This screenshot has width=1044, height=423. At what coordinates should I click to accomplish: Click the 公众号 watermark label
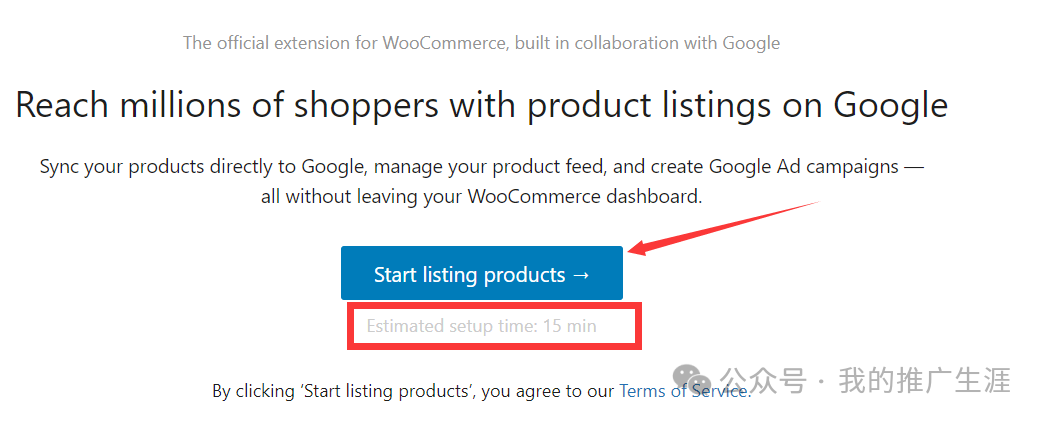[765, 380]
